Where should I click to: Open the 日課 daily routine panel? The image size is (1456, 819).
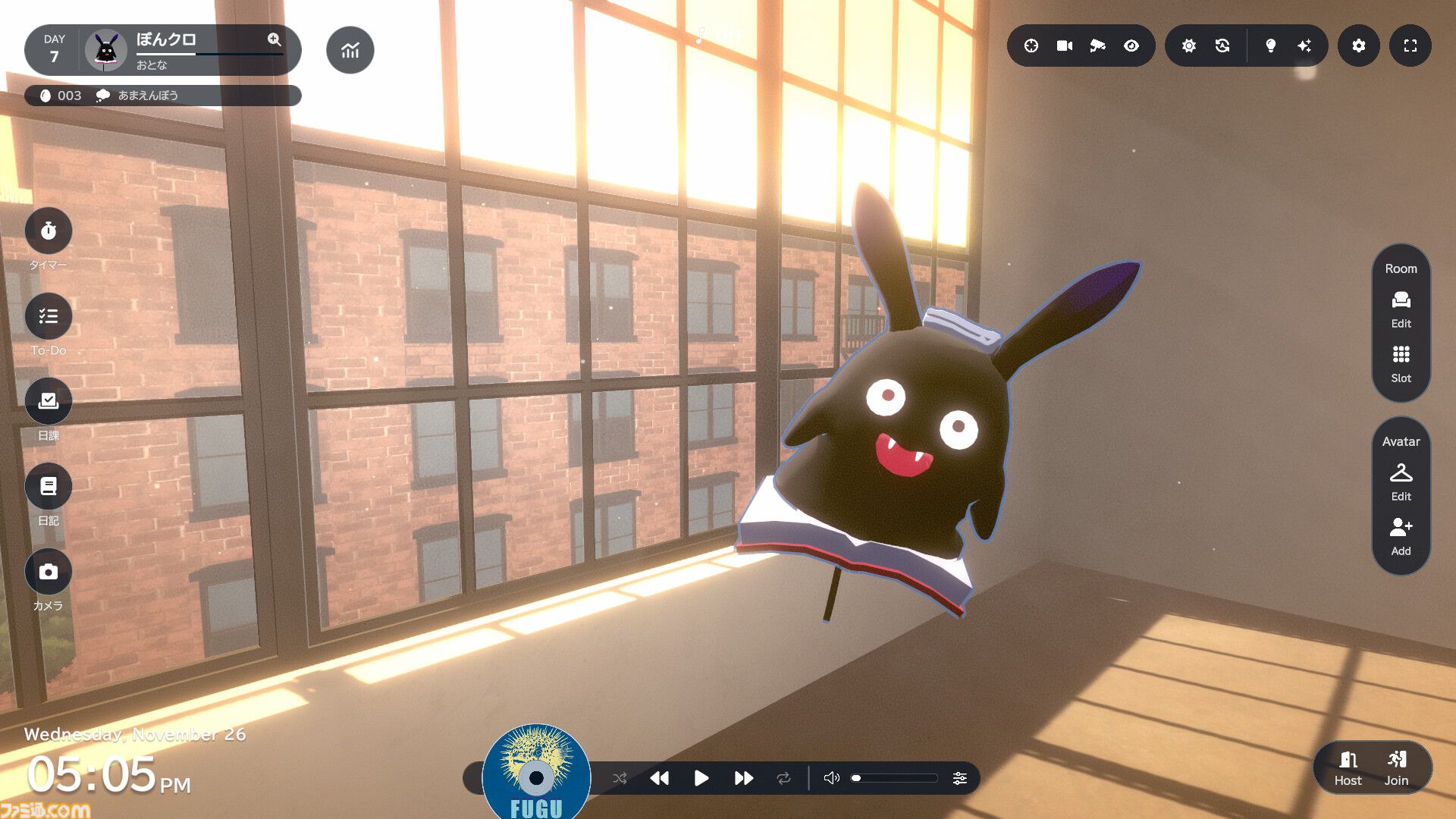49,401
